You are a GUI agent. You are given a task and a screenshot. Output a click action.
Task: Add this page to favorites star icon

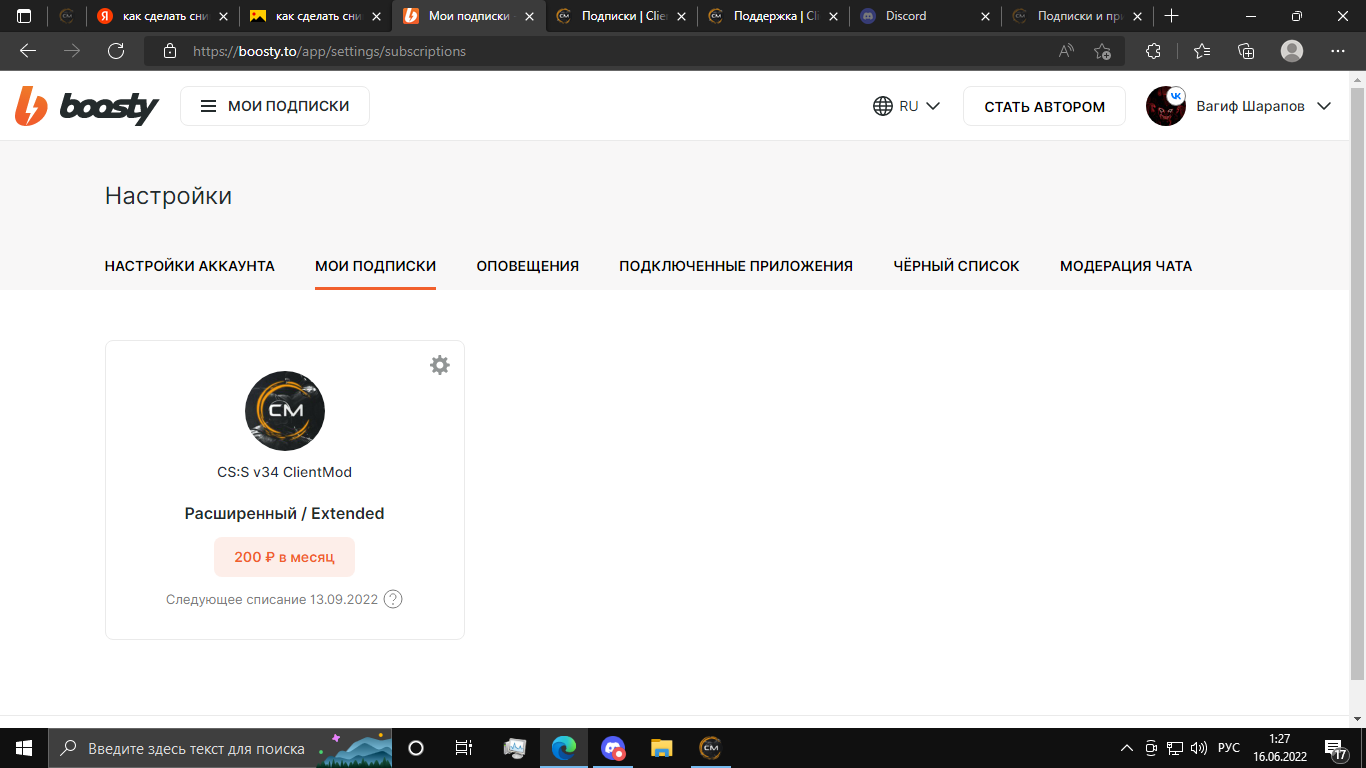[x=1102, y=51]
